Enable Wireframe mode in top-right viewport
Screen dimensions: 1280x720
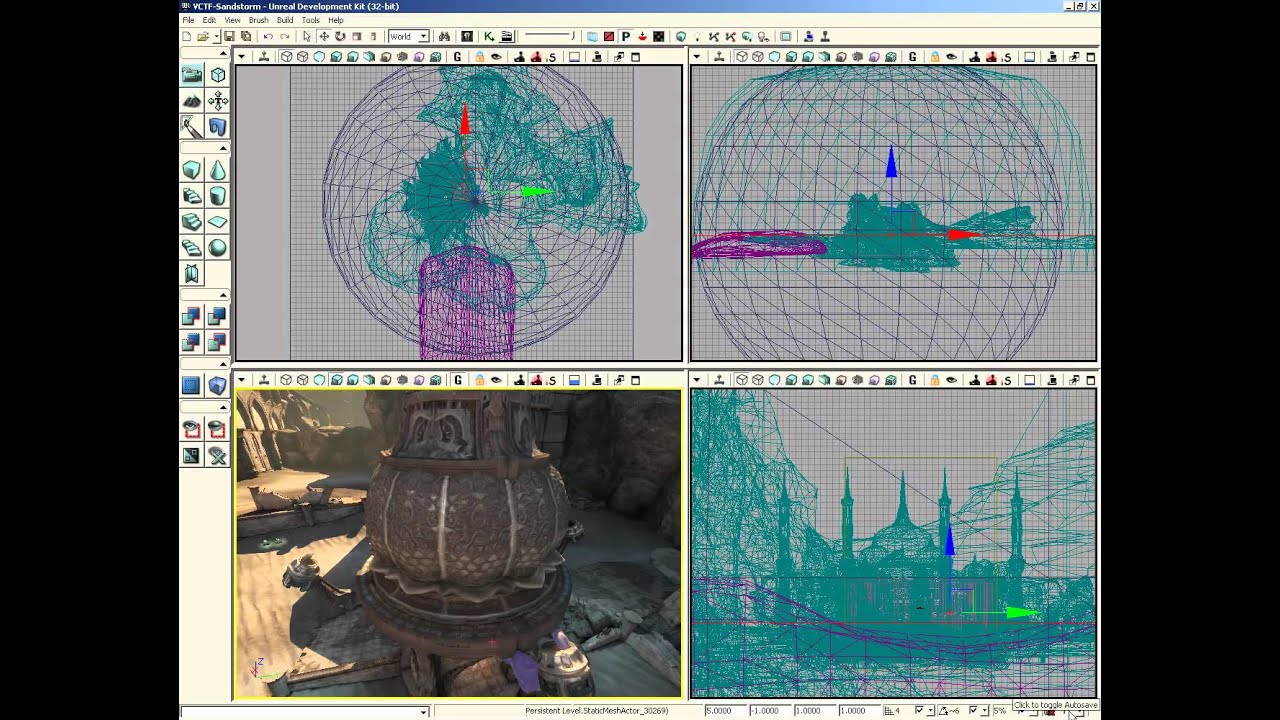pyautogui.click(x=759, y=57)
